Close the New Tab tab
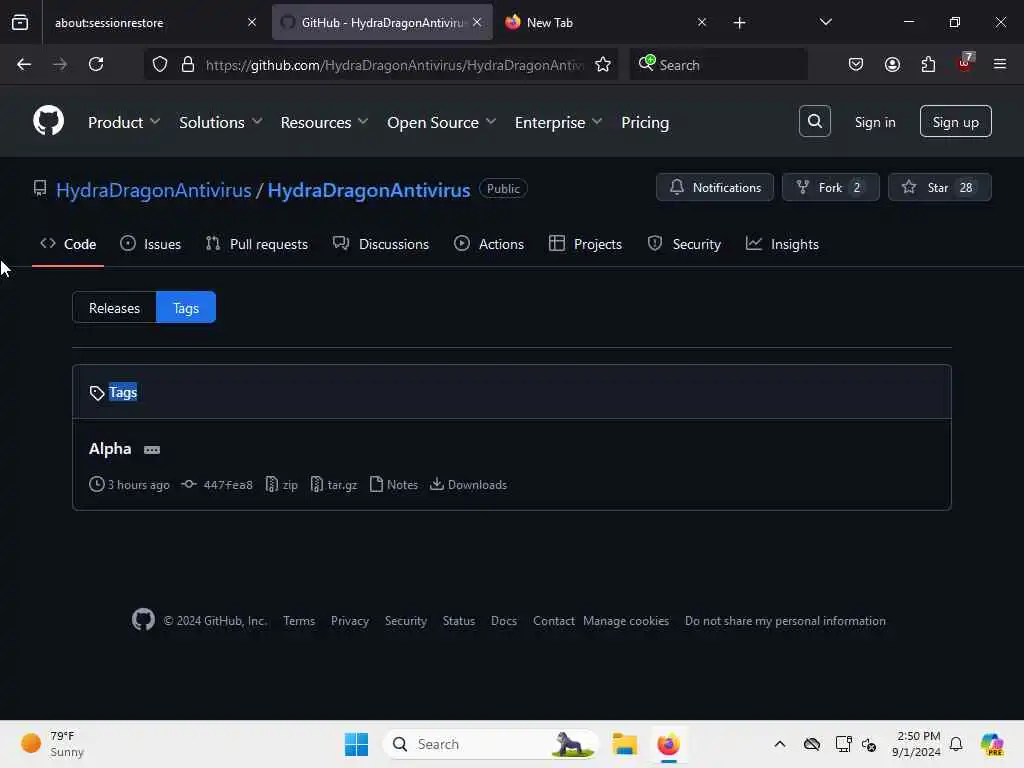Viewport: 1024px width, 768px height. tap(701, 22)
